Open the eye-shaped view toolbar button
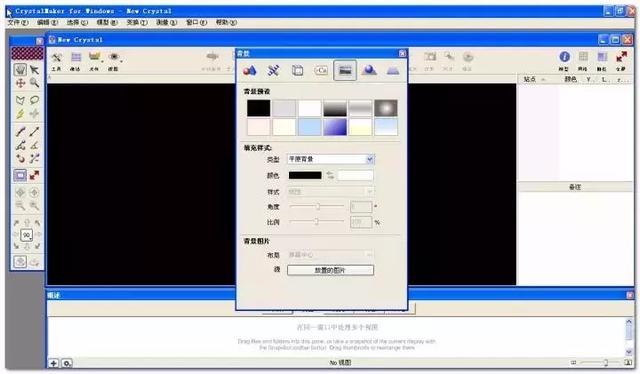Screen dimensions: 640x374 [114, 61]
